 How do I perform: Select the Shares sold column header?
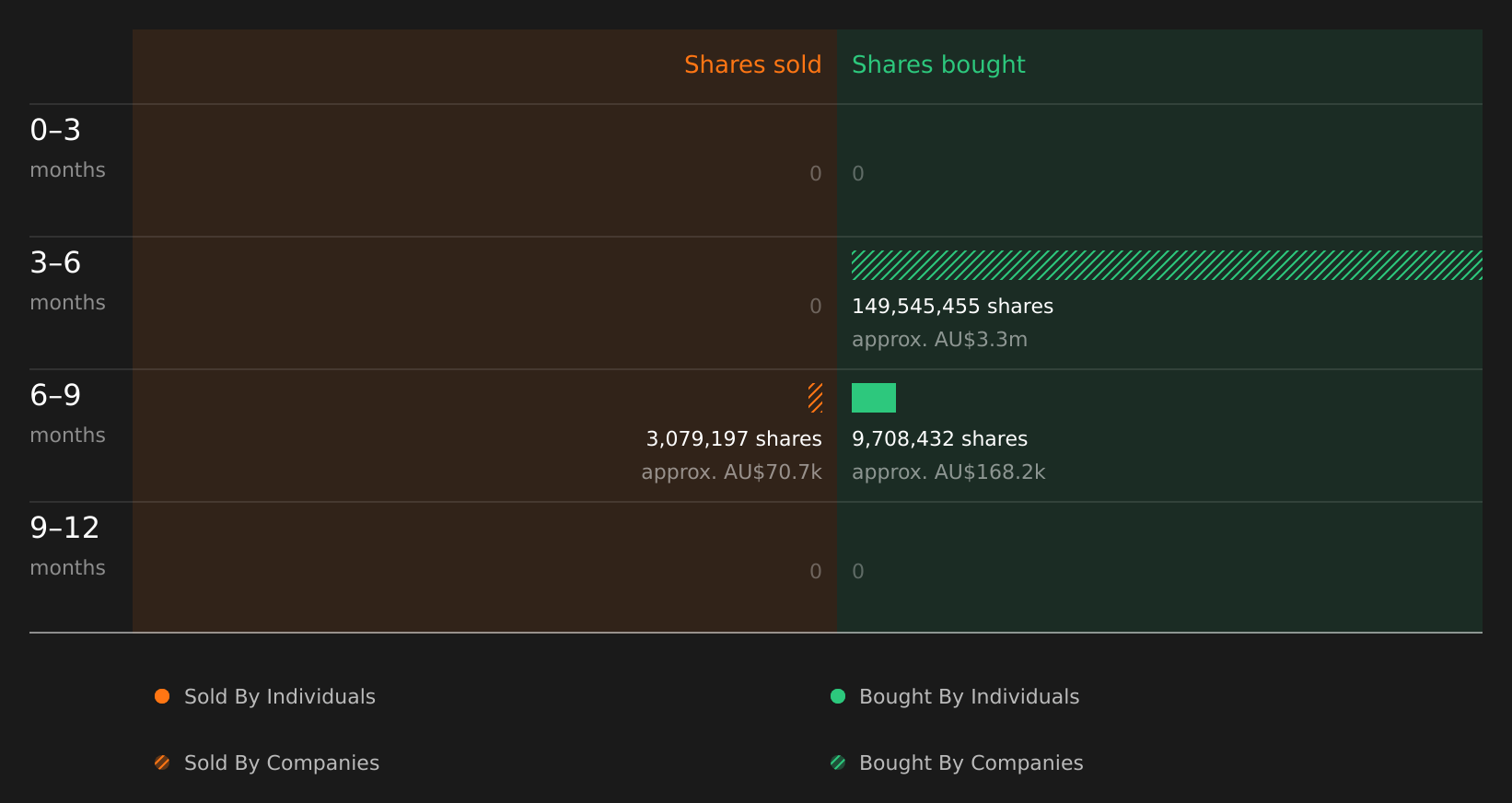[x=752, y=64]
